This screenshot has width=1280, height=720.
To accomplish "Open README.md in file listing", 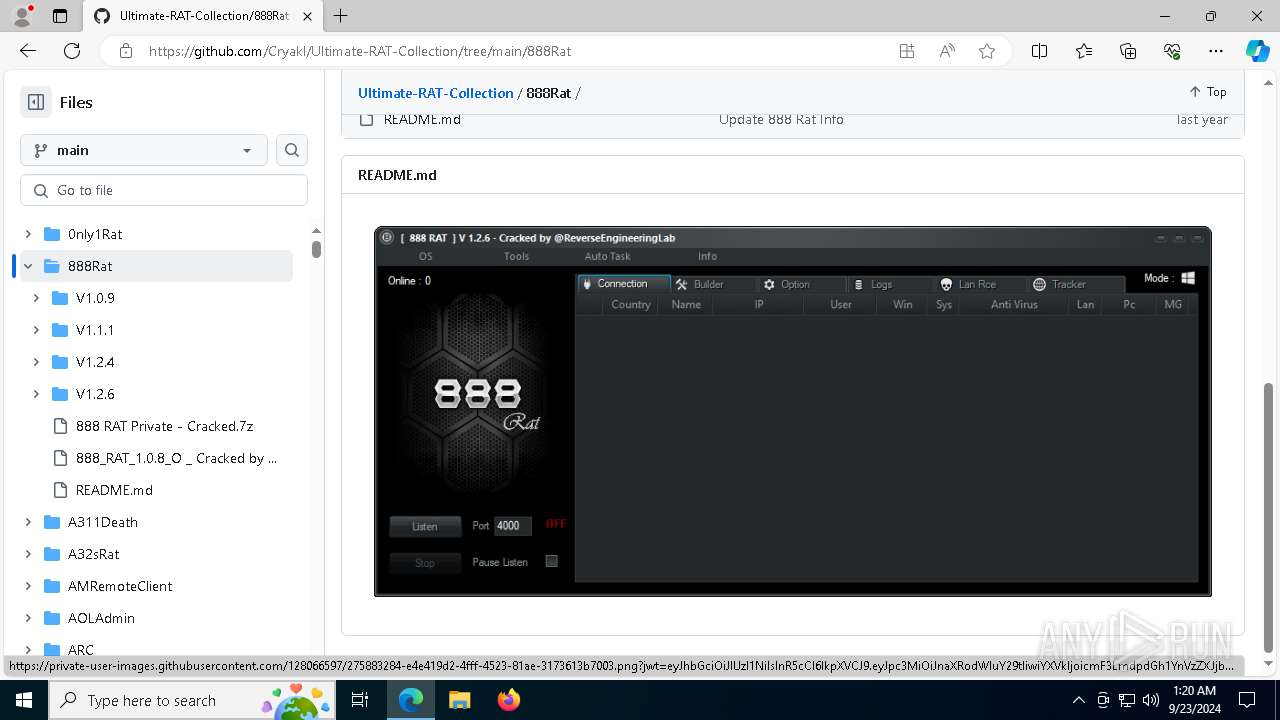I will click(x=422, y=119).
